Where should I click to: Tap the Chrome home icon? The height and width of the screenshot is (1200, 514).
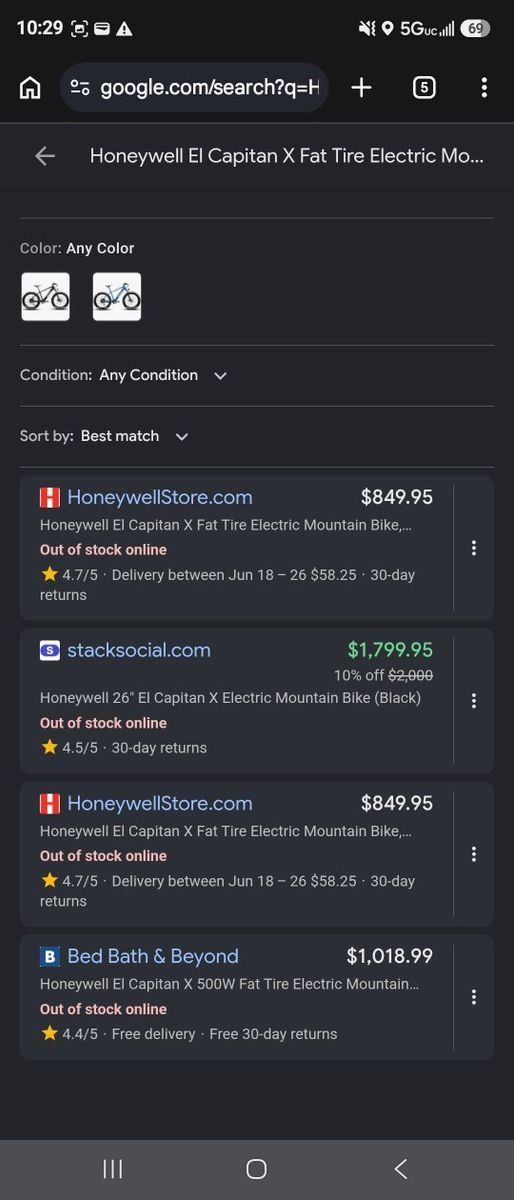31,88
